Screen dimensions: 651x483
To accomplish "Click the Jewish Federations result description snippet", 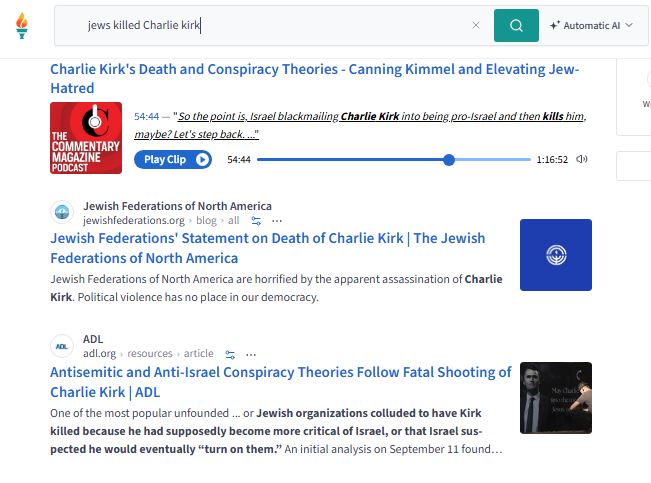I will (277, 288).
